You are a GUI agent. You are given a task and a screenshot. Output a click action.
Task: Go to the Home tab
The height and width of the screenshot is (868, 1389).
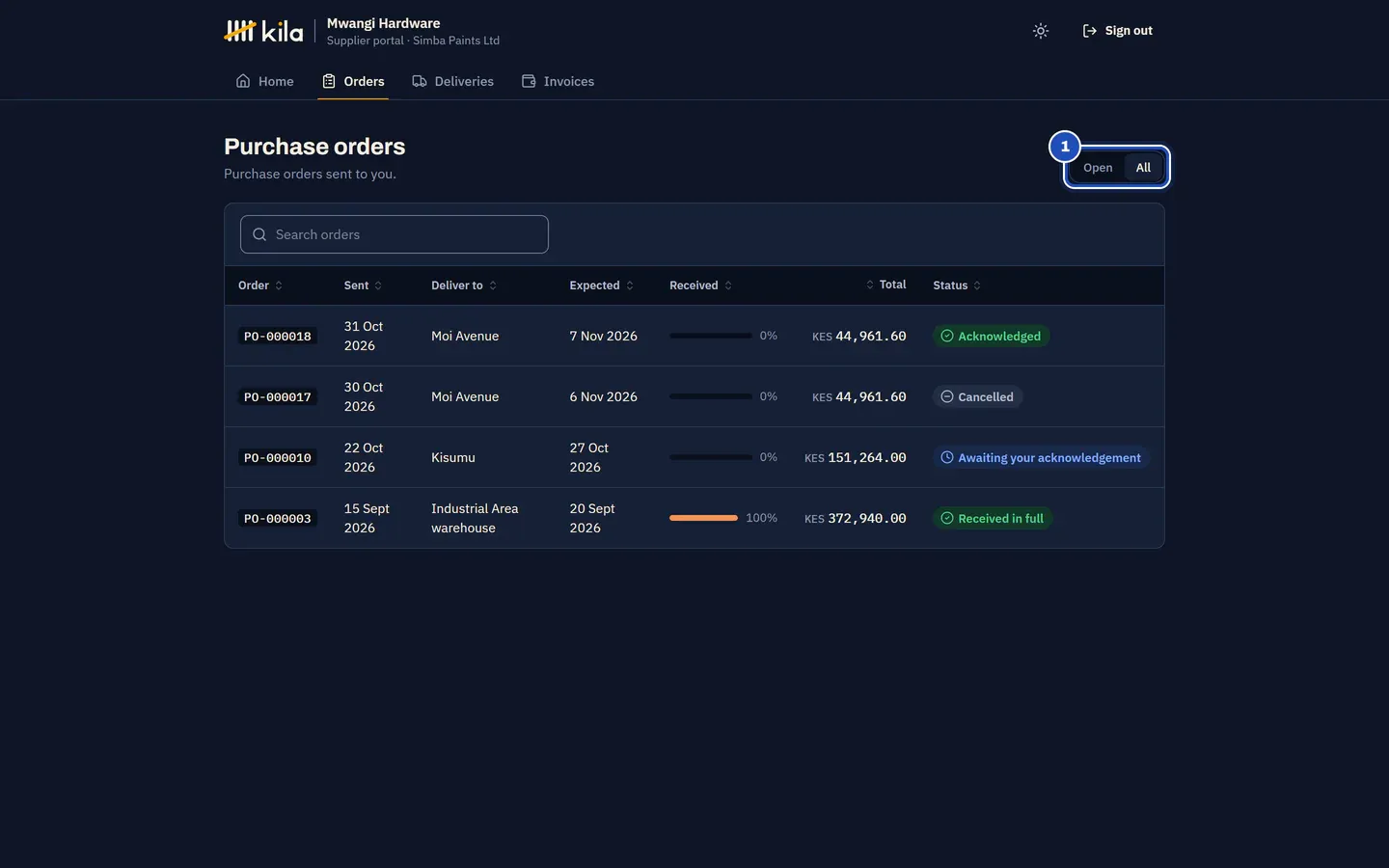click(x=264, y=81)
